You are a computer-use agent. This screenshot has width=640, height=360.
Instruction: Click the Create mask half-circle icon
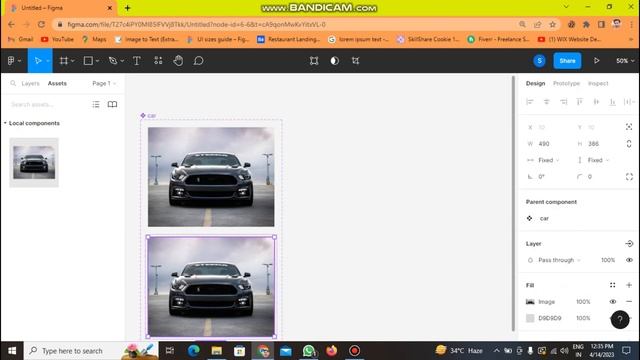click(x=335, y=61)
